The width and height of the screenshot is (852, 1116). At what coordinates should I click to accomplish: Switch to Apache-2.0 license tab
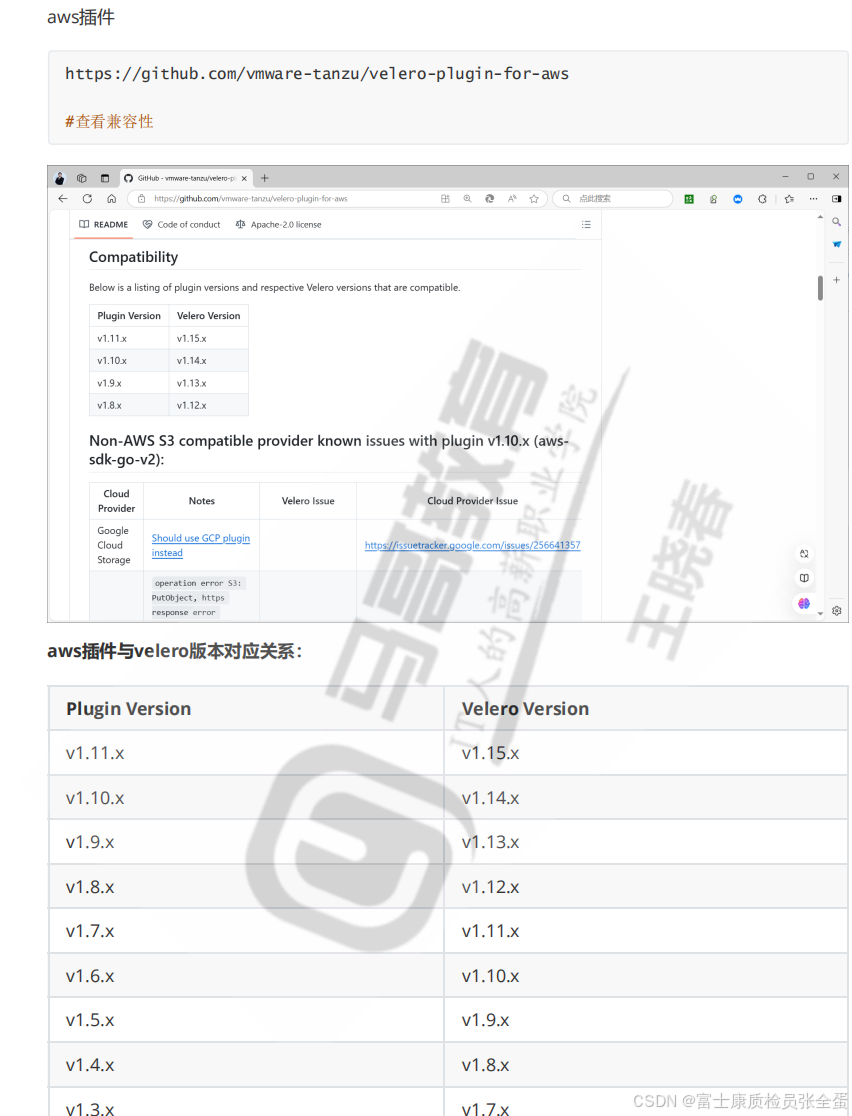pos(278,224)
